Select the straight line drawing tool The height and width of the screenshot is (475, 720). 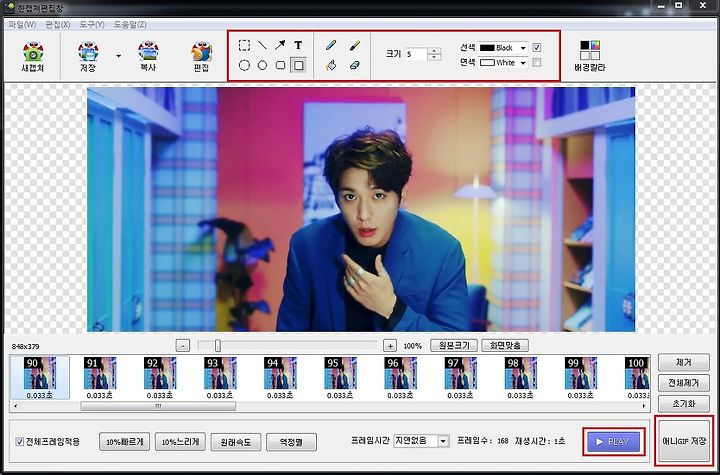(x=262, y=45)
